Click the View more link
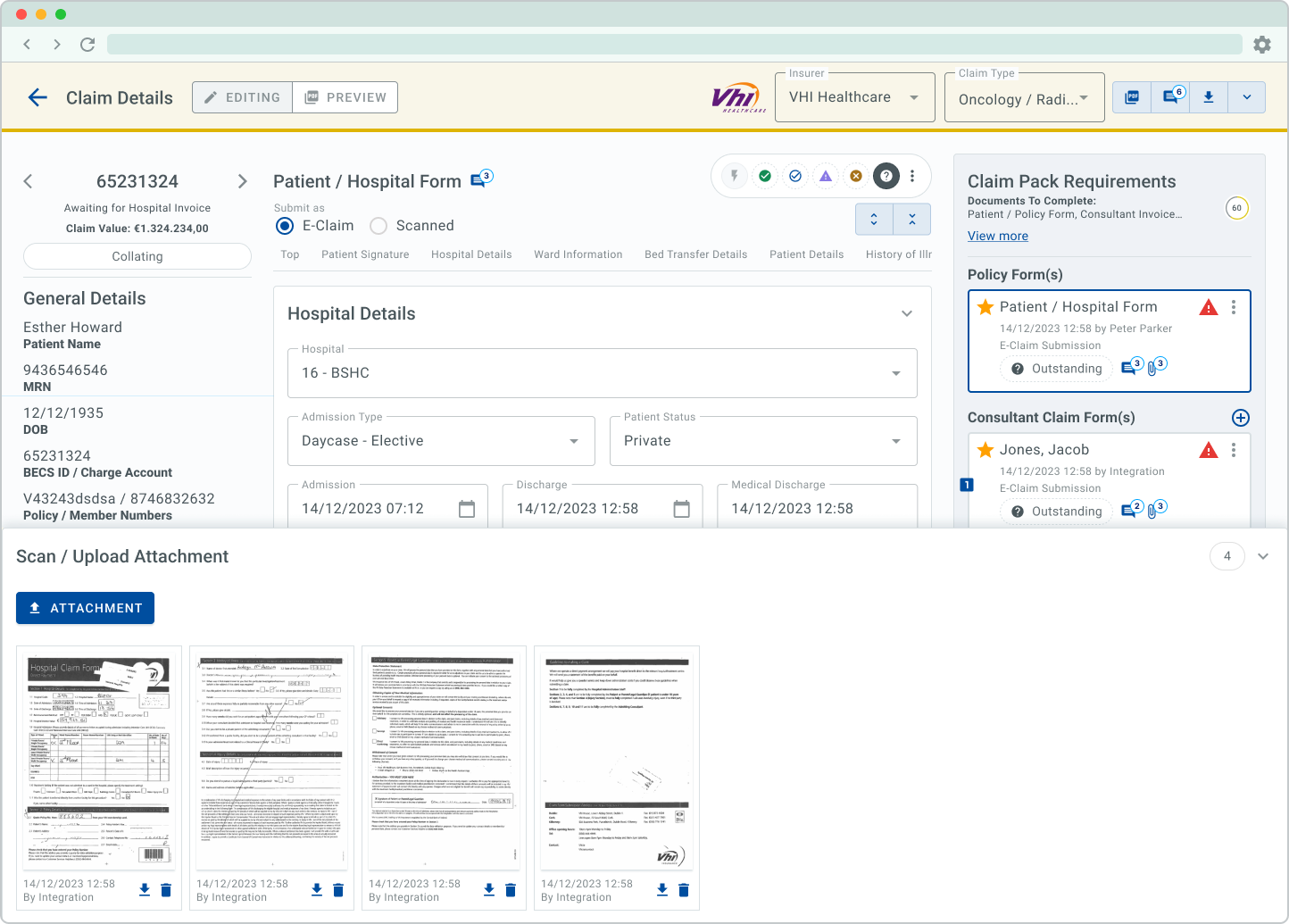The height and width of the screenshot is (924, 1289). pyautogui.click(x=998, y=236)
